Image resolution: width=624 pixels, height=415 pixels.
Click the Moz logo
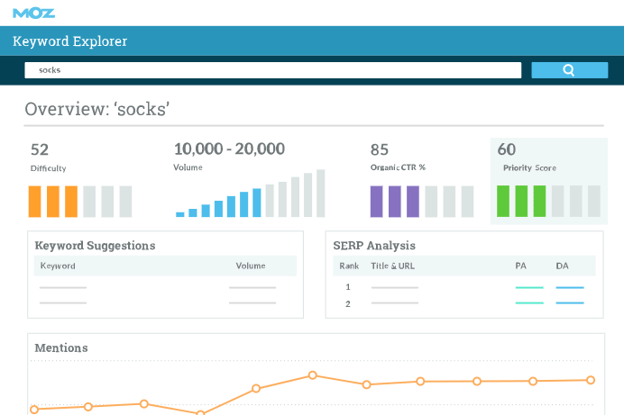click(x=34, y=13)
